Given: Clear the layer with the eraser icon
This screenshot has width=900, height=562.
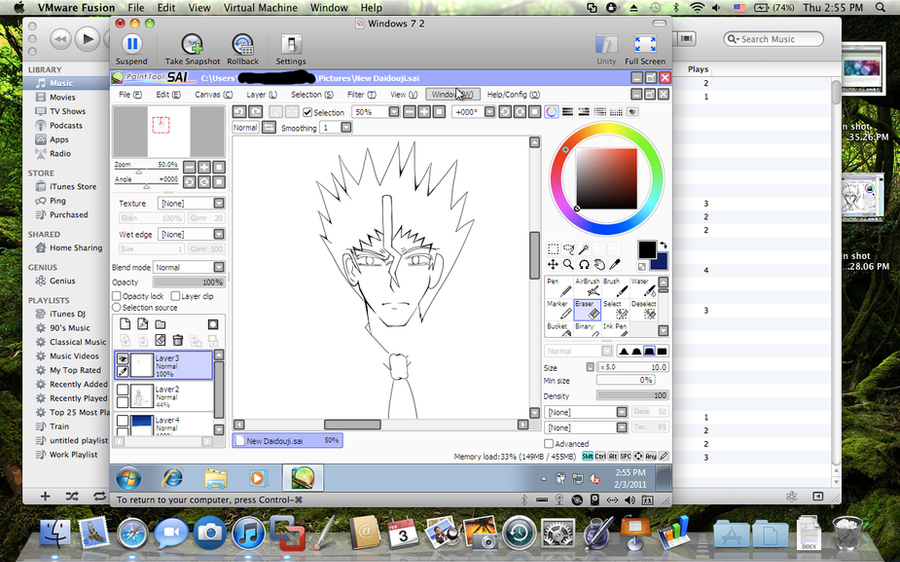Looking at the screenshot, I should coord(160,340).
